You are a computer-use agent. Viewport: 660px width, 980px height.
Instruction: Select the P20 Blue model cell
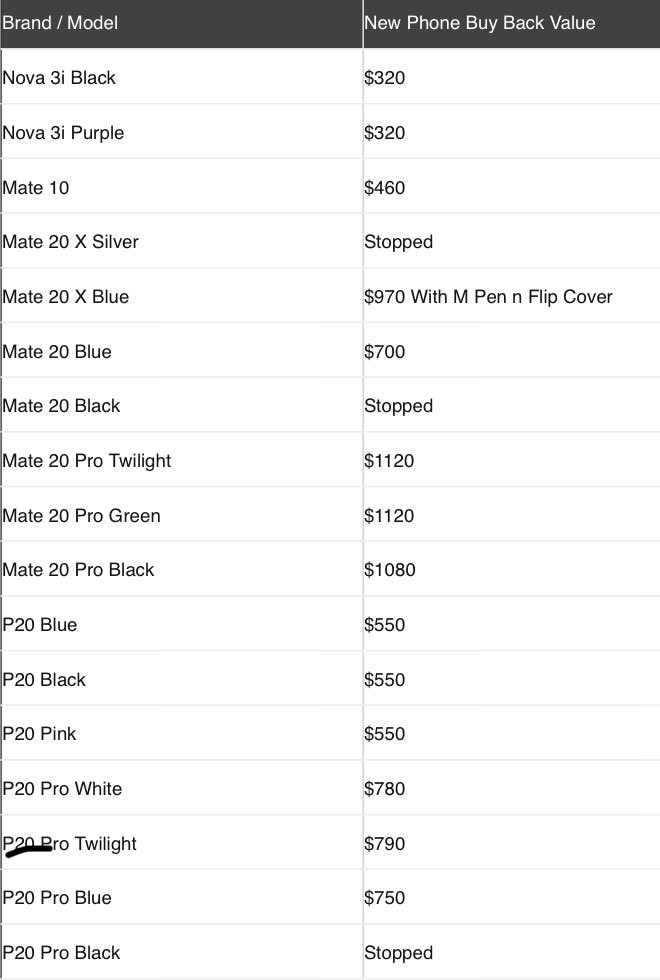coord(40,625)
